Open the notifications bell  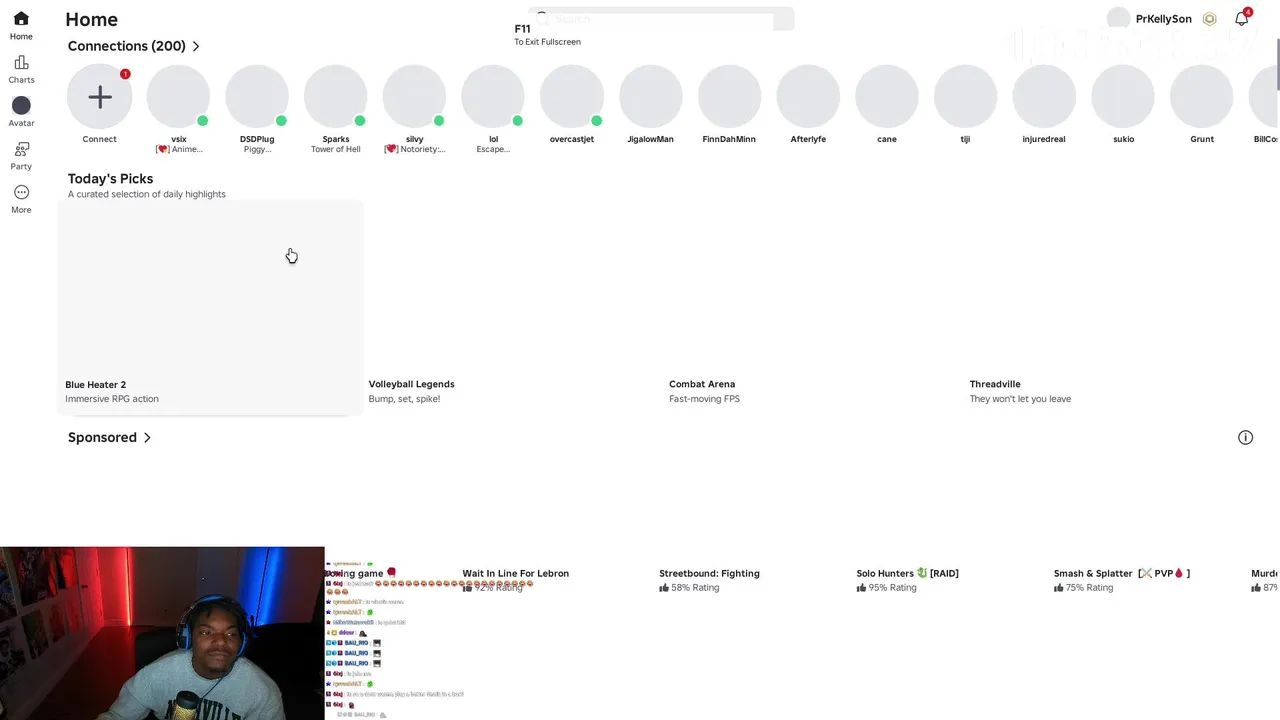[x=1241, y=19]
